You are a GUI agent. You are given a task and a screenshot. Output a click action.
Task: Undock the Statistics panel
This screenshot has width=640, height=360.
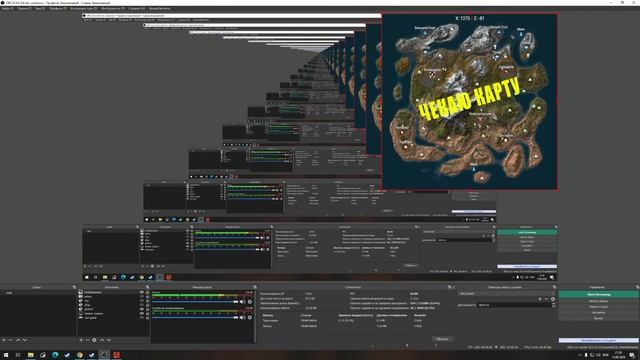coord(449,287)
